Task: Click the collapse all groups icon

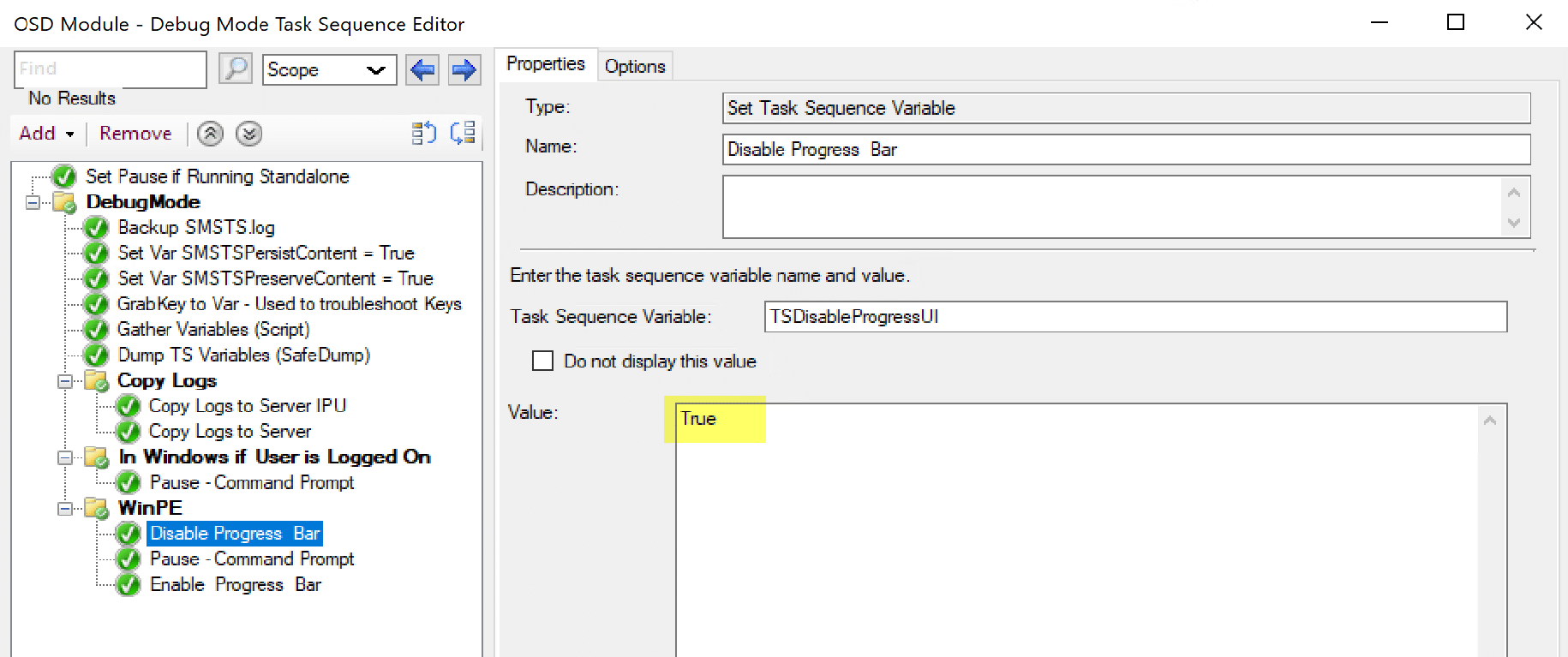Action: pyautogui.click(x=463, y=134)
